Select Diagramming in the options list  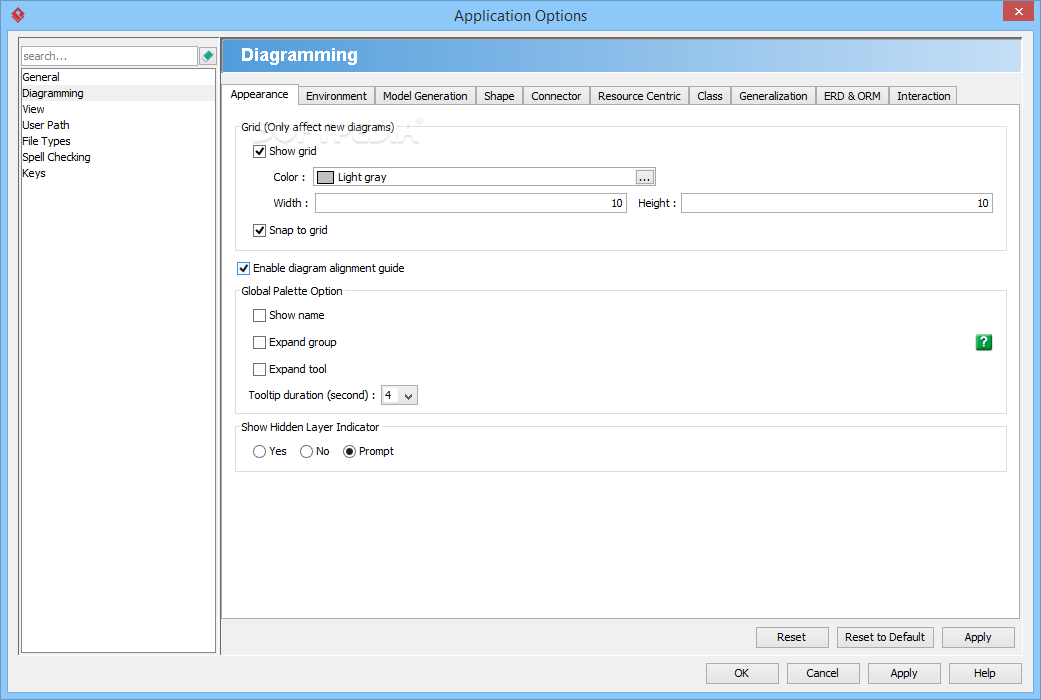tap(118, 93)
